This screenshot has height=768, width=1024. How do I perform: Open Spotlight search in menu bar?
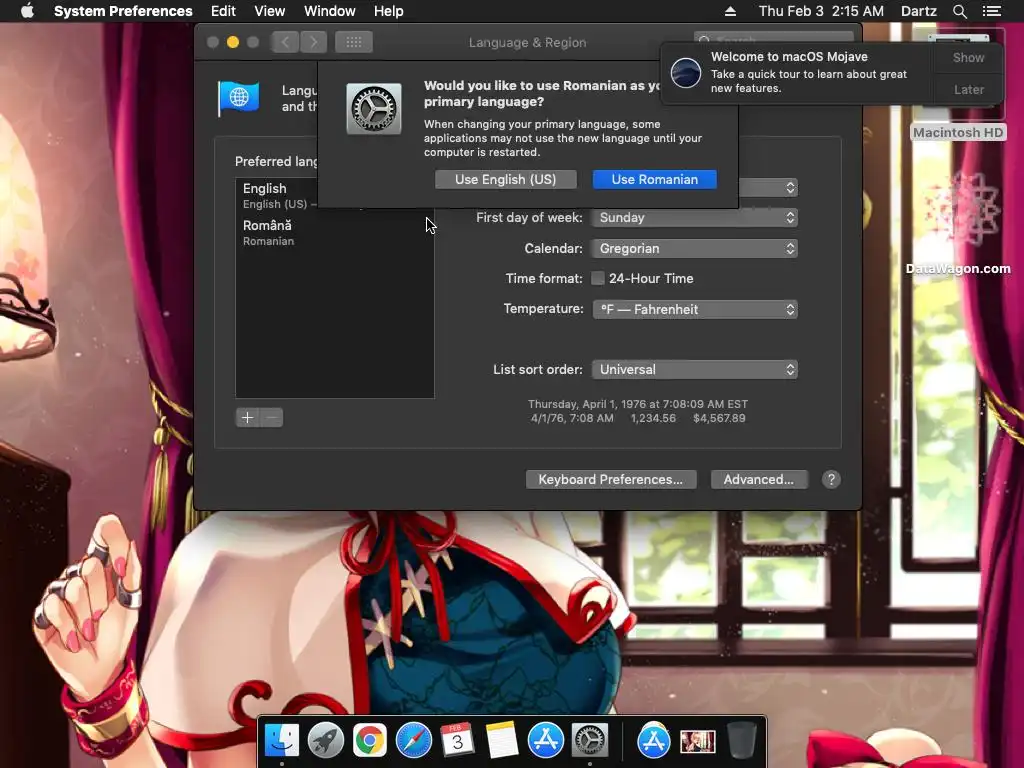point(959,11)
